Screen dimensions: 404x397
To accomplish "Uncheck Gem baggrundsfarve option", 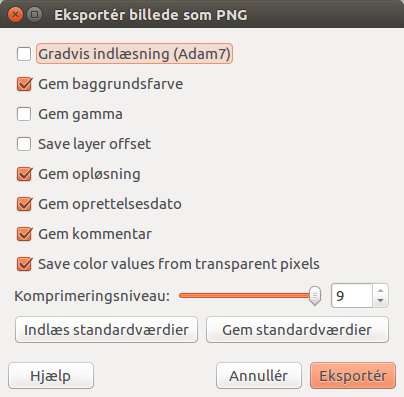I will coord(24,84).
